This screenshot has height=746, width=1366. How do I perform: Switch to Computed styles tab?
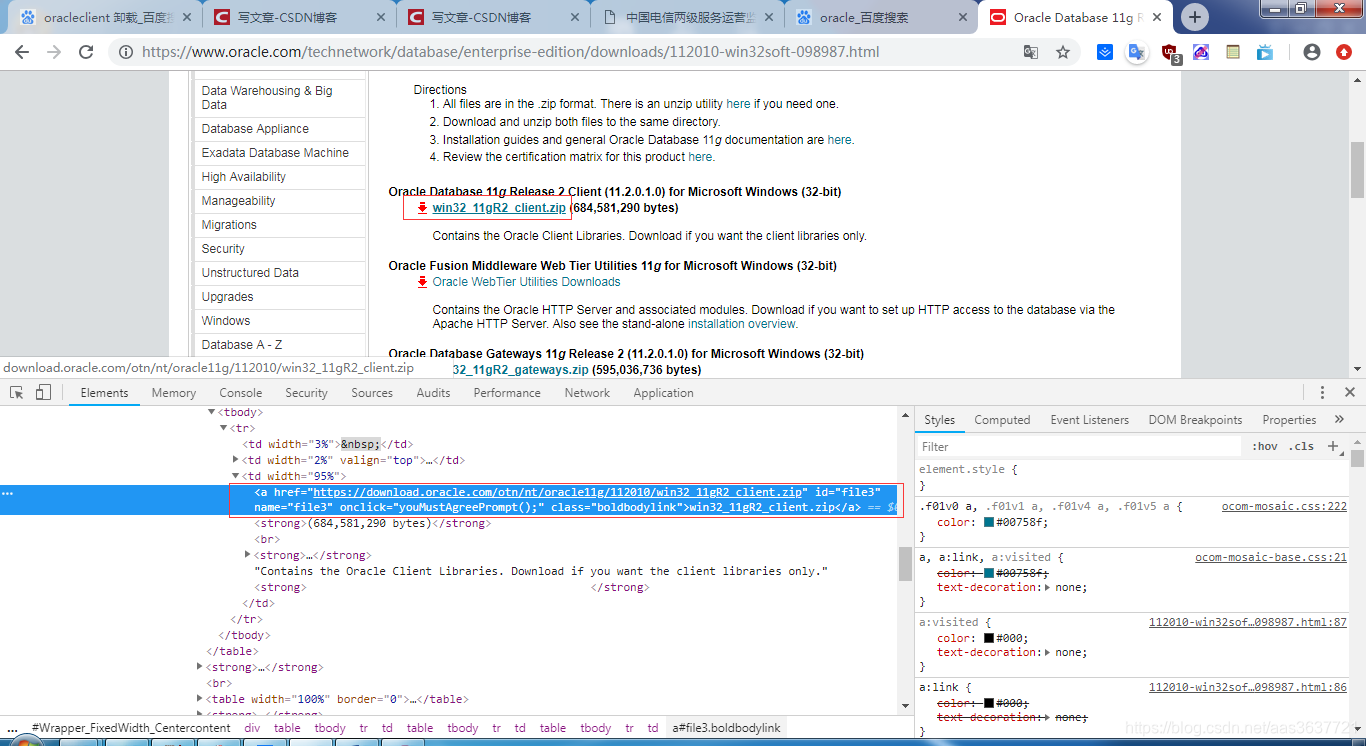coord(1002,420)
